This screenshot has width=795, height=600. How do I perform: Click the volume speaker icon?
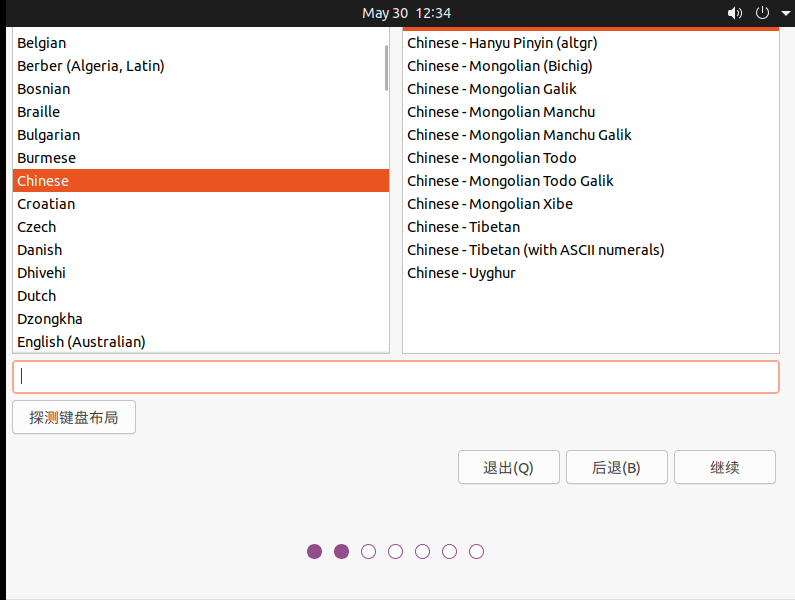(x=735, y=13)
